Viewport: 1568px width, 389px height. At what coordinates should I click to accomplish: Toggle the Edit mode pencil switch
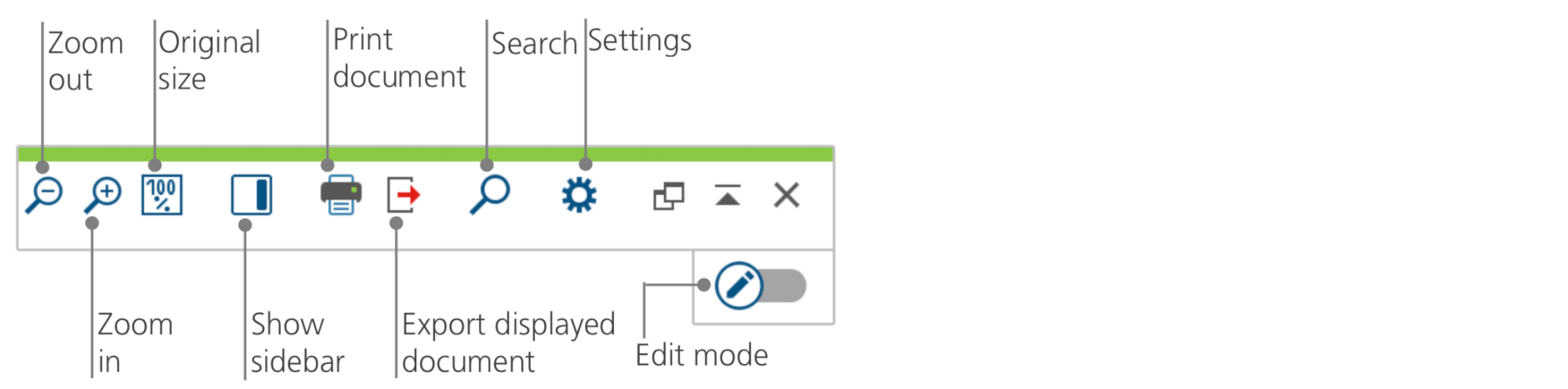pyautogui.click(x=760, y=285)
